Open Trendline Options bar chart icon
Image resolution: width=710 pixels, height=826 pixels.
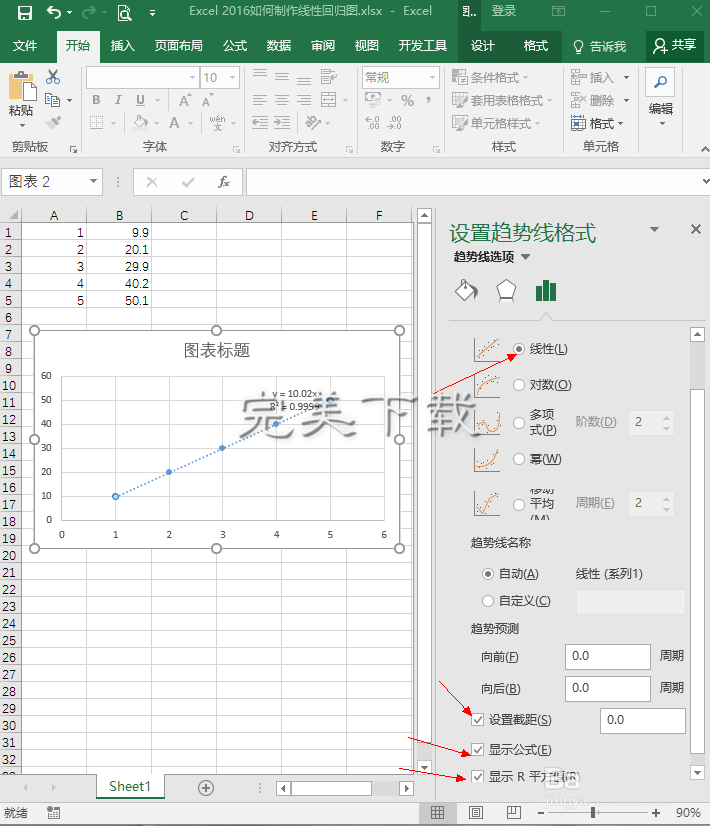(545, 291)
